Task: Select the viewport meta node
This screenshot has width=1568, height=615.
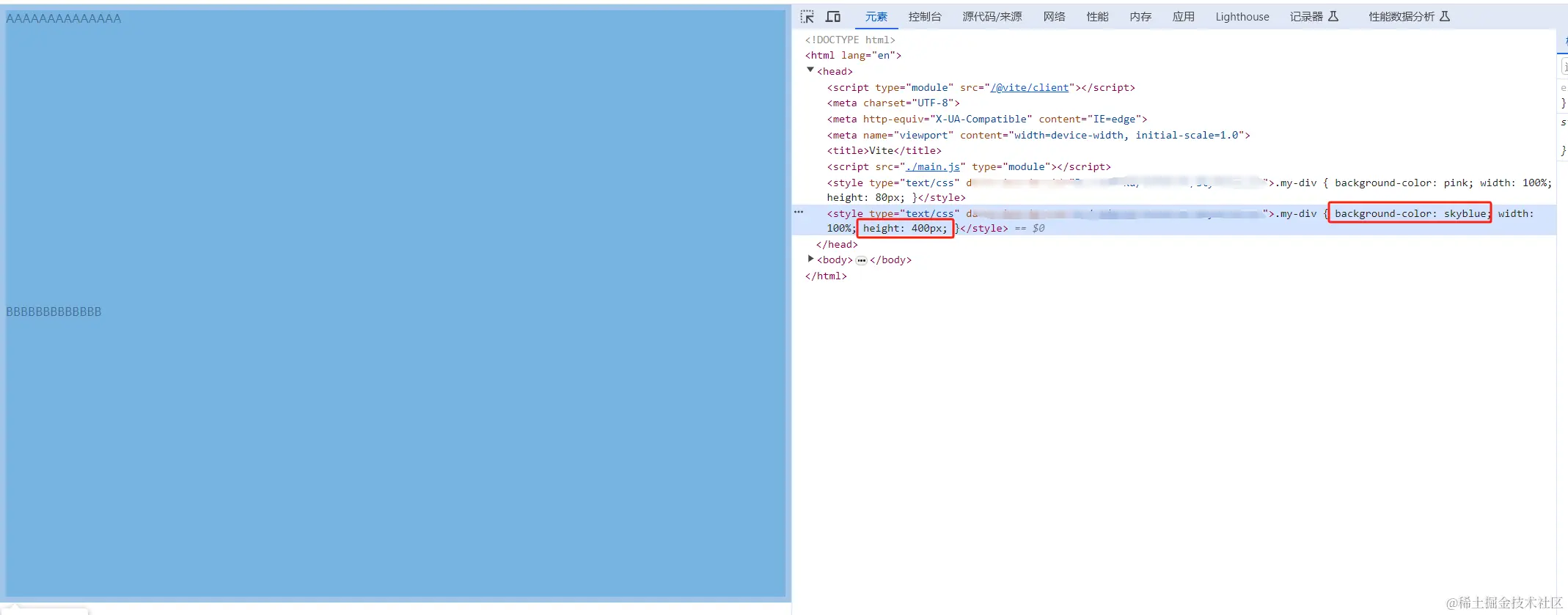Action: tap(1038, 135)
